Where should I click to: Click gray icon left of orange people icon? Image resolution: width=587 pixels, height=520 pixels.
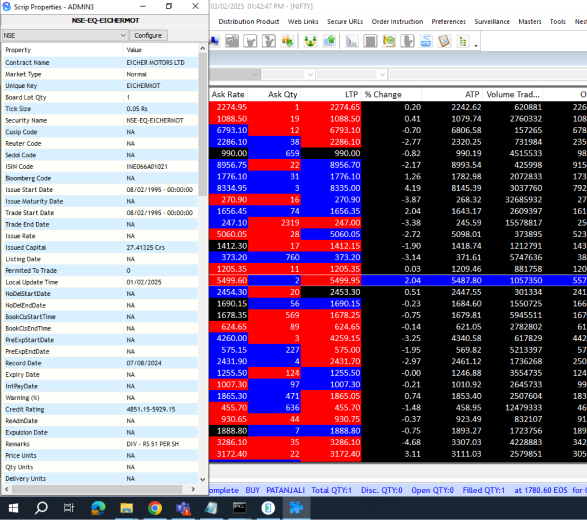(x=269, y=41)
